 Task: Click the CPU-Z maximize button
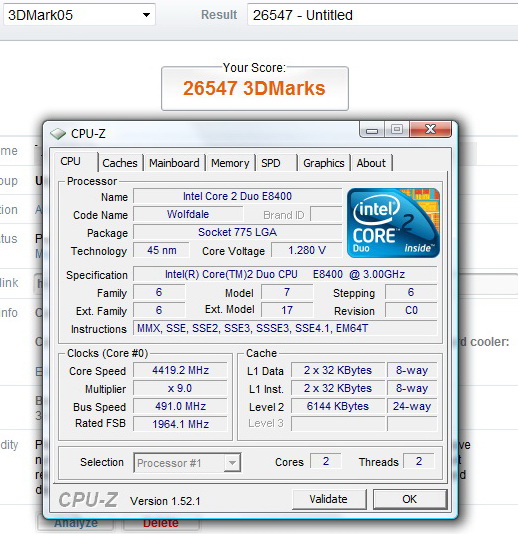tap(397, 129)
